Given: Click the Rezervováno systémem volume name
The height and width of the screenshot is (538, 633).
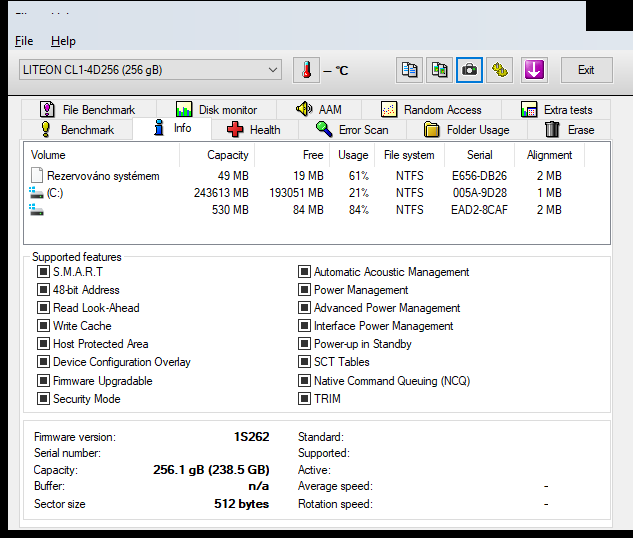Looking at the screenshot, I should (103, 176).
